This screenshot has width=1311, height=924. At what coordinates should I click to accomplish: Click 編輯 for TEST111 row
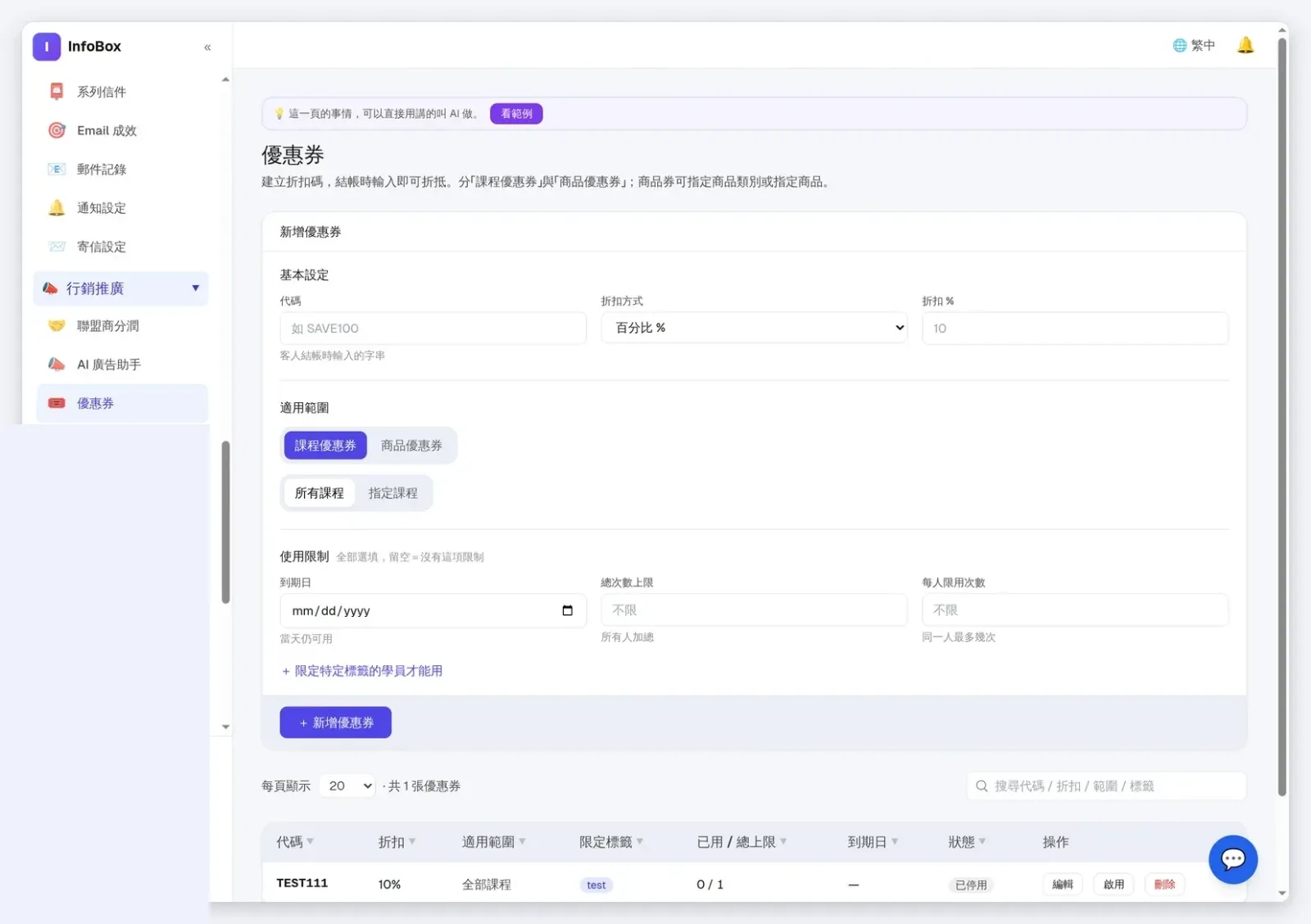(x=1063, y=885)
